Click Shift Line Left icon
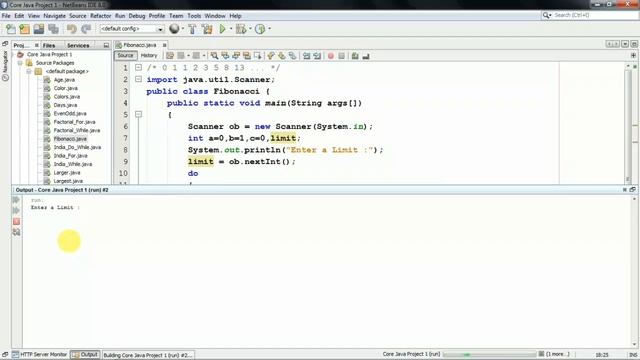Viewport: 640px width, 360px height. [306, 56]
